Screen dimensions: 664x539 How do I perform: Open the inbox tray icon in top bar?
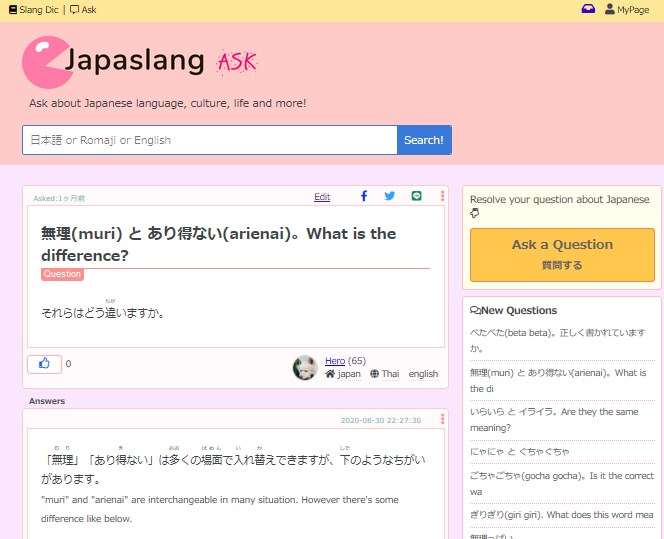pos(588,9)
